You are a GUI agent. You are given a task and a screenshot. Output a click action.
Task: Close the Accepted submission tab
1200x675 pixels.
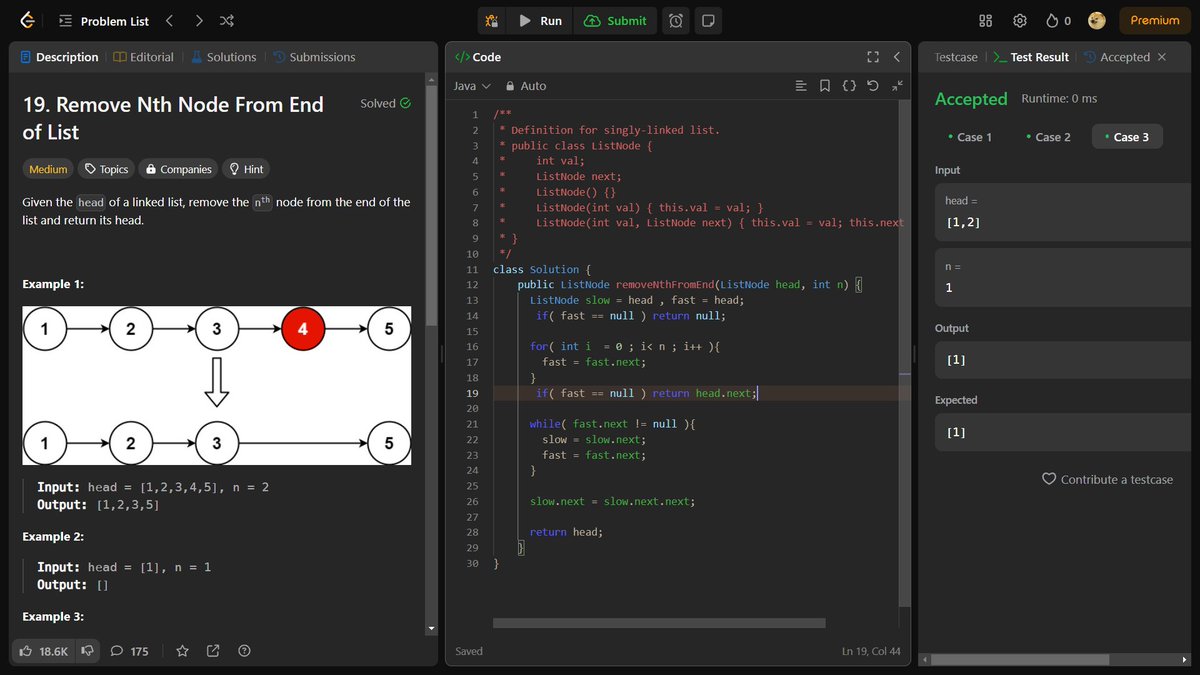point(1162,57)
